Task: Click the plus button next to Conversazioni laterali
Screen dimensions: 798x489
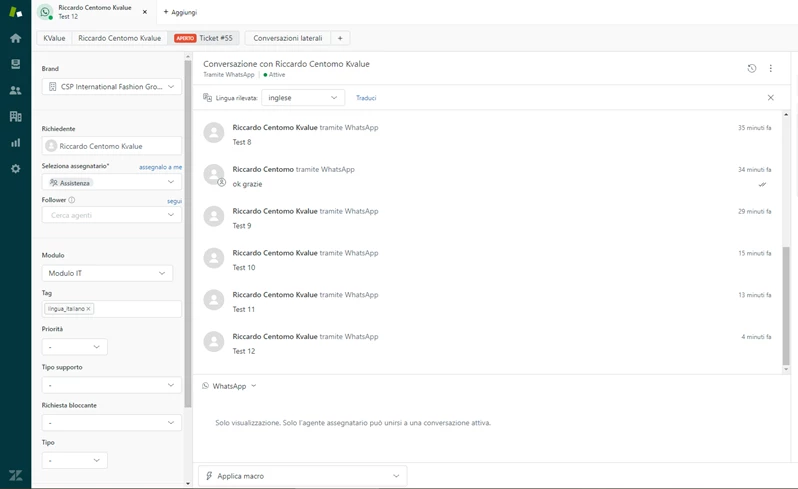Action: pyautogui.click(x=340, y=38)
